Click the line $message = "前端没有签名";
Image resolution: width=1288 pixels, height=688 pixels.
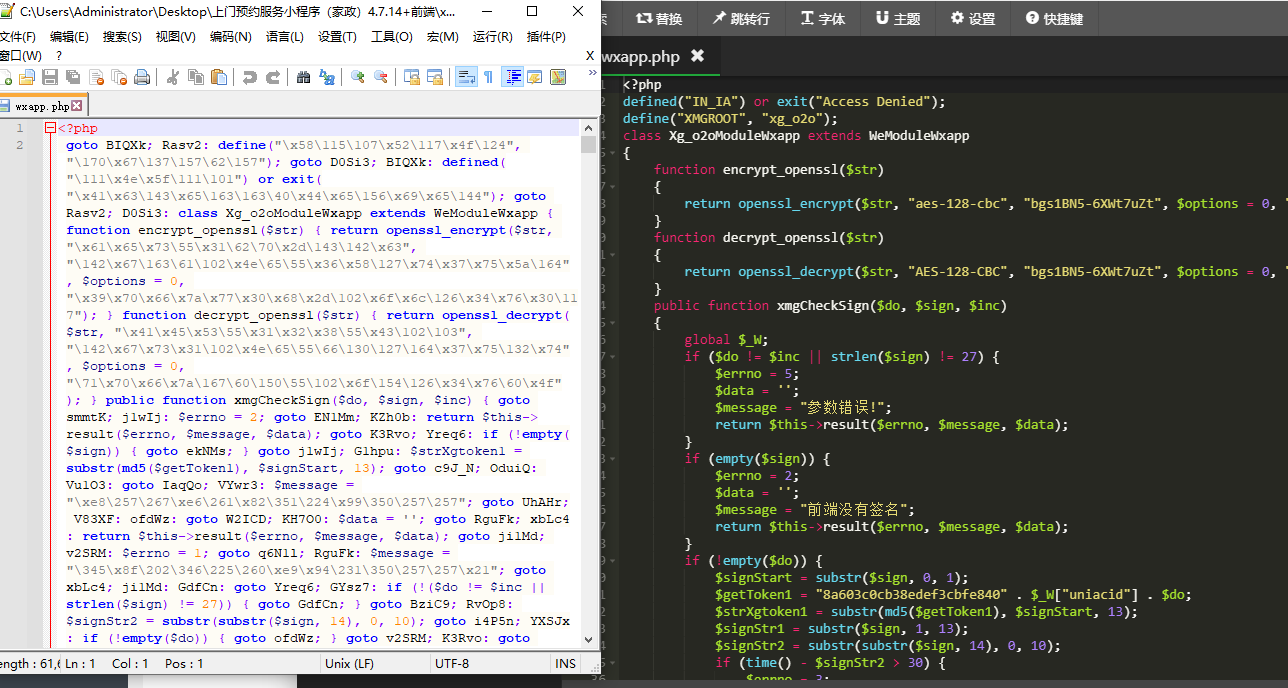click(x=815, y=509)
